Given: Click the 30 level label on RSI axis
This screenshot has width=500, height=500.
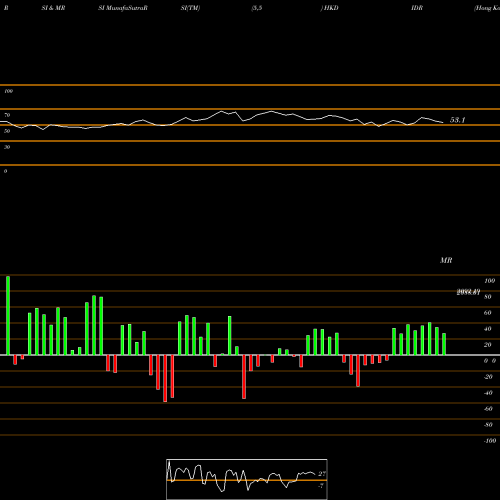Looking at the screenshot, I should tap(7, 147).
